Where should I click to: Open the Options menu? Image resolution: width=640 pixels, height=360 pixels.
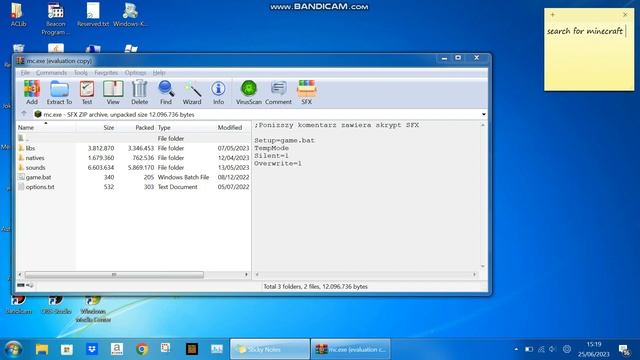(135, 73)
